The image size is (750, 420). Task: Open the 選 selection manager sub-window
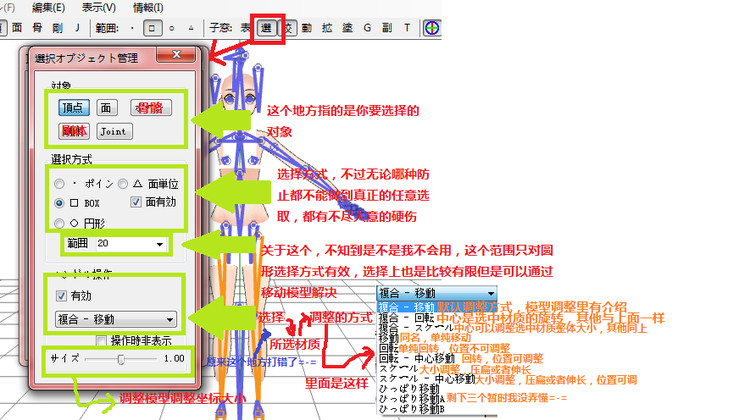266,28
